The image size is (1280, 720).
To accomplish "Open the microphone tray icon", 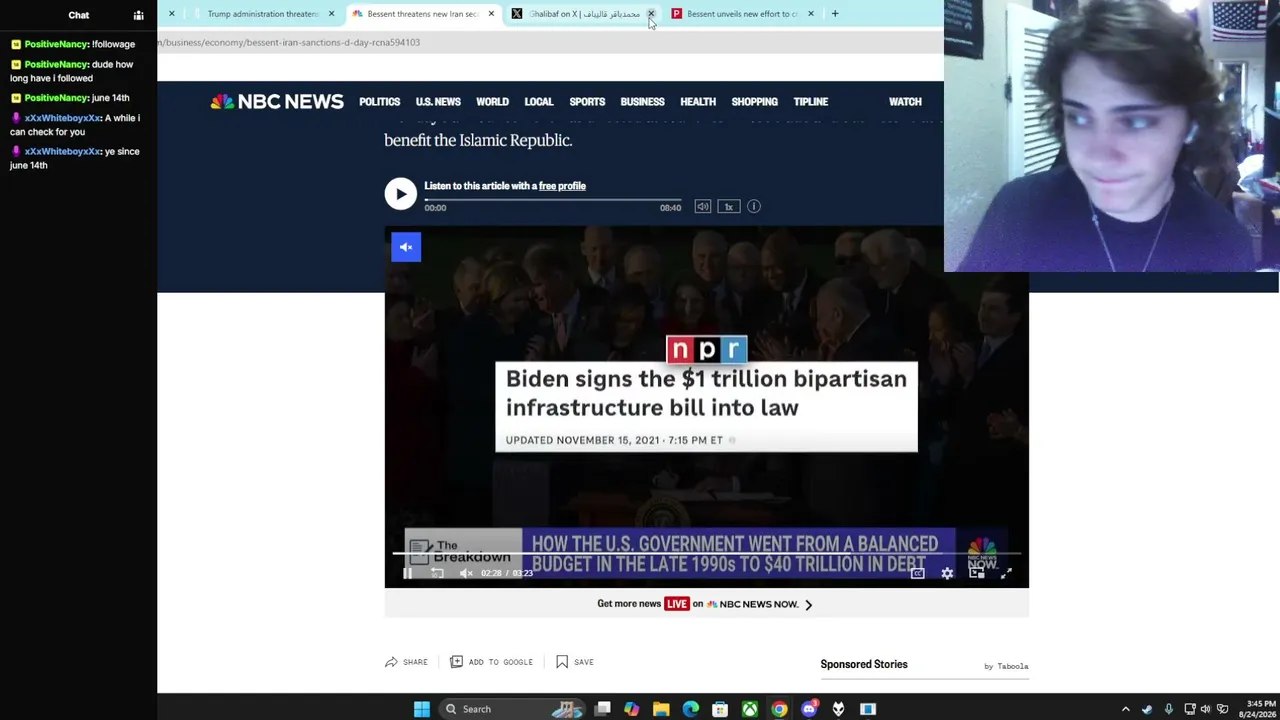I will [x=1168, y=709].
